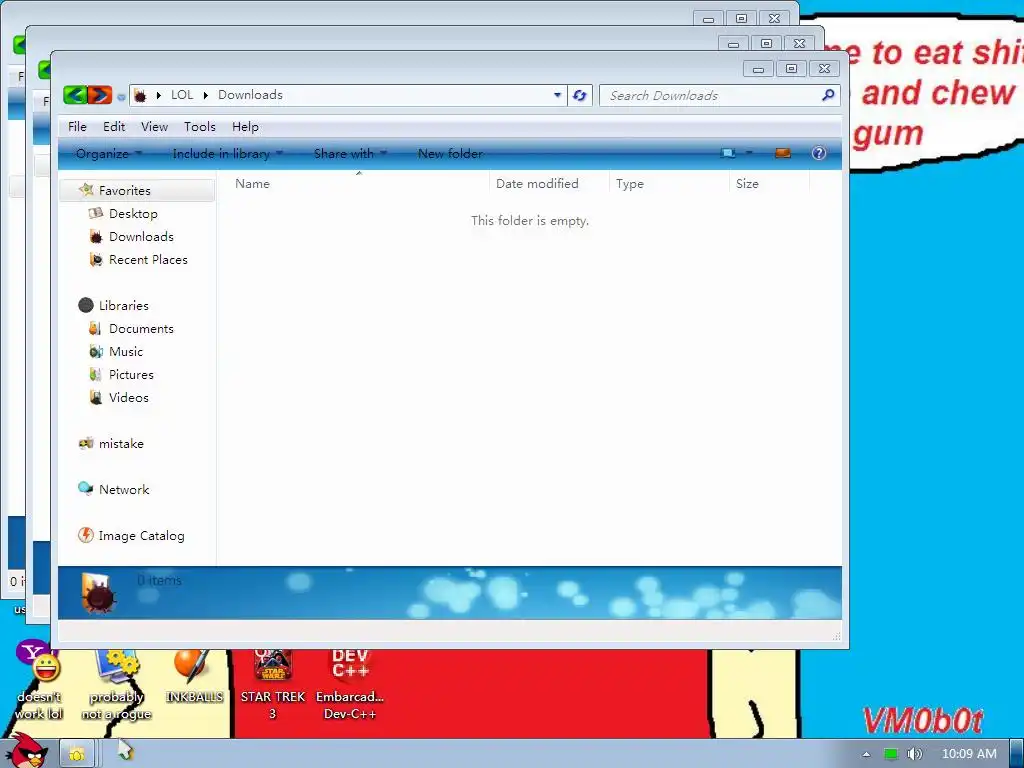Click the address bar root location icon
1024x768 pixels.
click(x=140, y=95)
